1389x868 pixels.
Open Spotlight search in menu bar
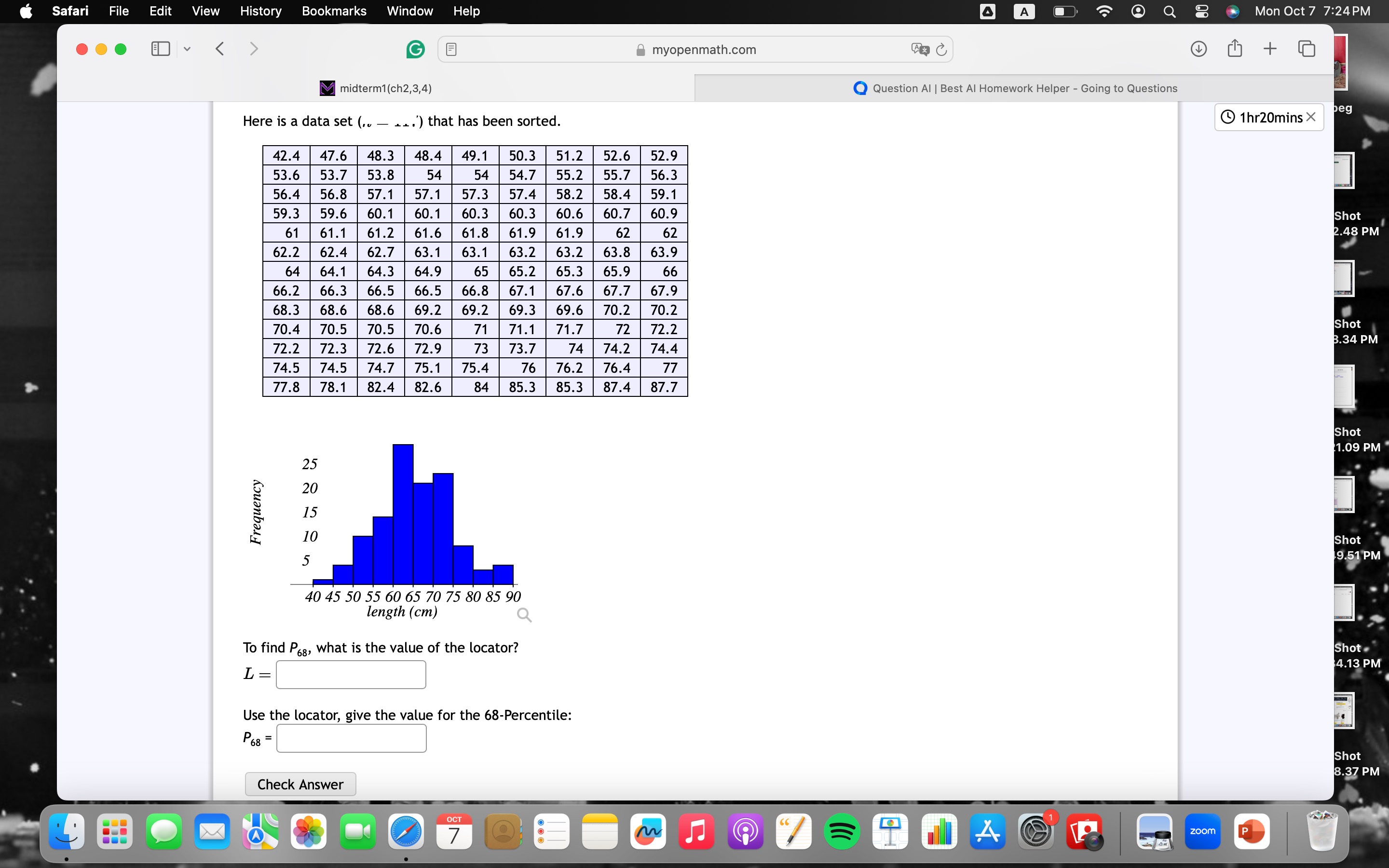click(1169, 12)
